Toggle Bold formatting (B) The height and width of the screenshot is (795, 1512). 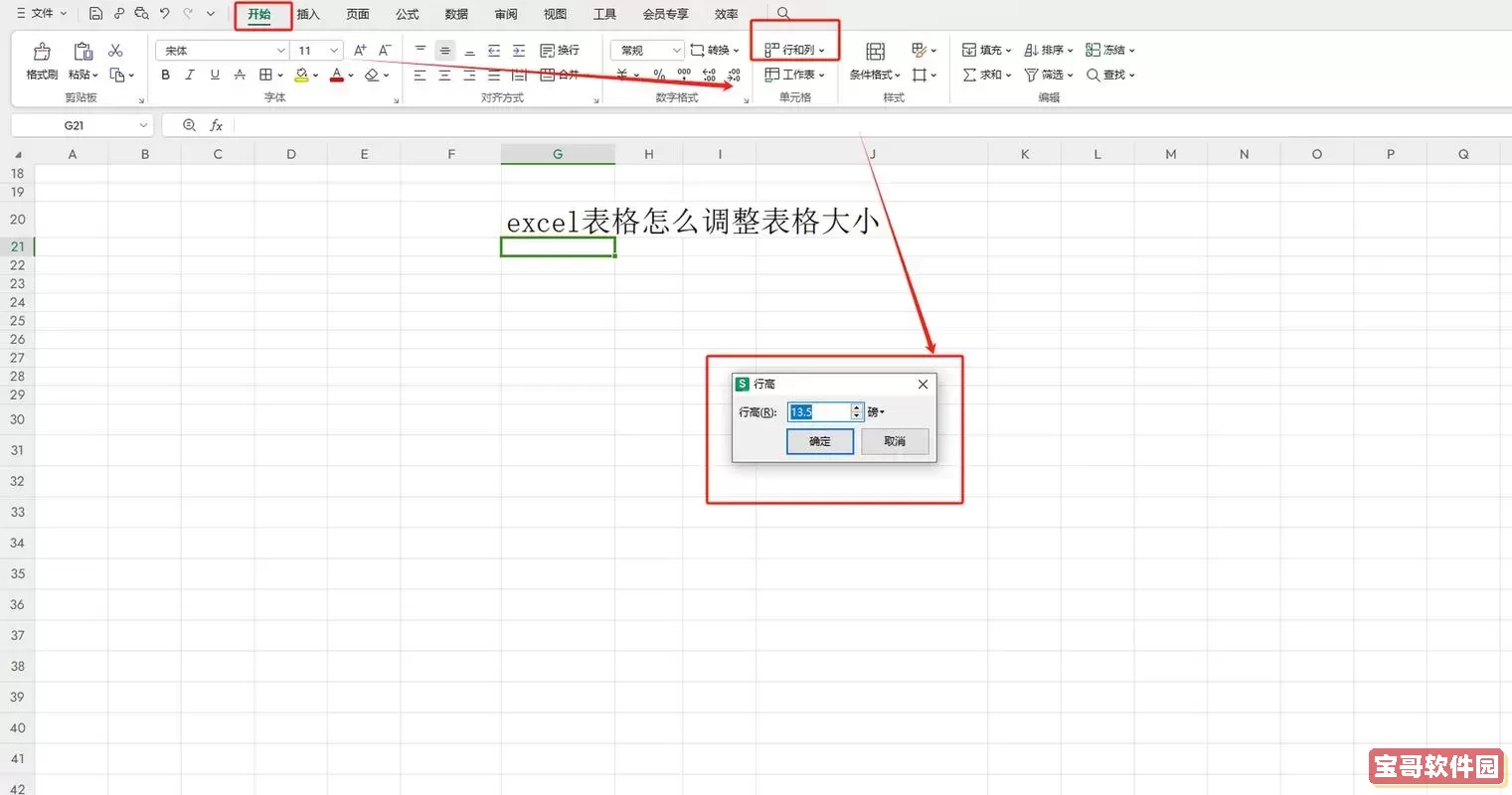point(165,75)
